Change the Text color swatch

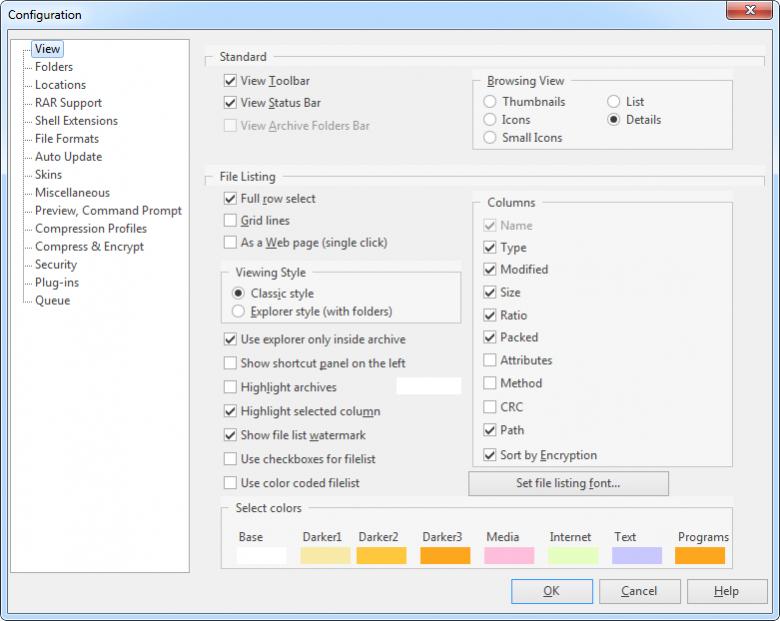point(637,555)
